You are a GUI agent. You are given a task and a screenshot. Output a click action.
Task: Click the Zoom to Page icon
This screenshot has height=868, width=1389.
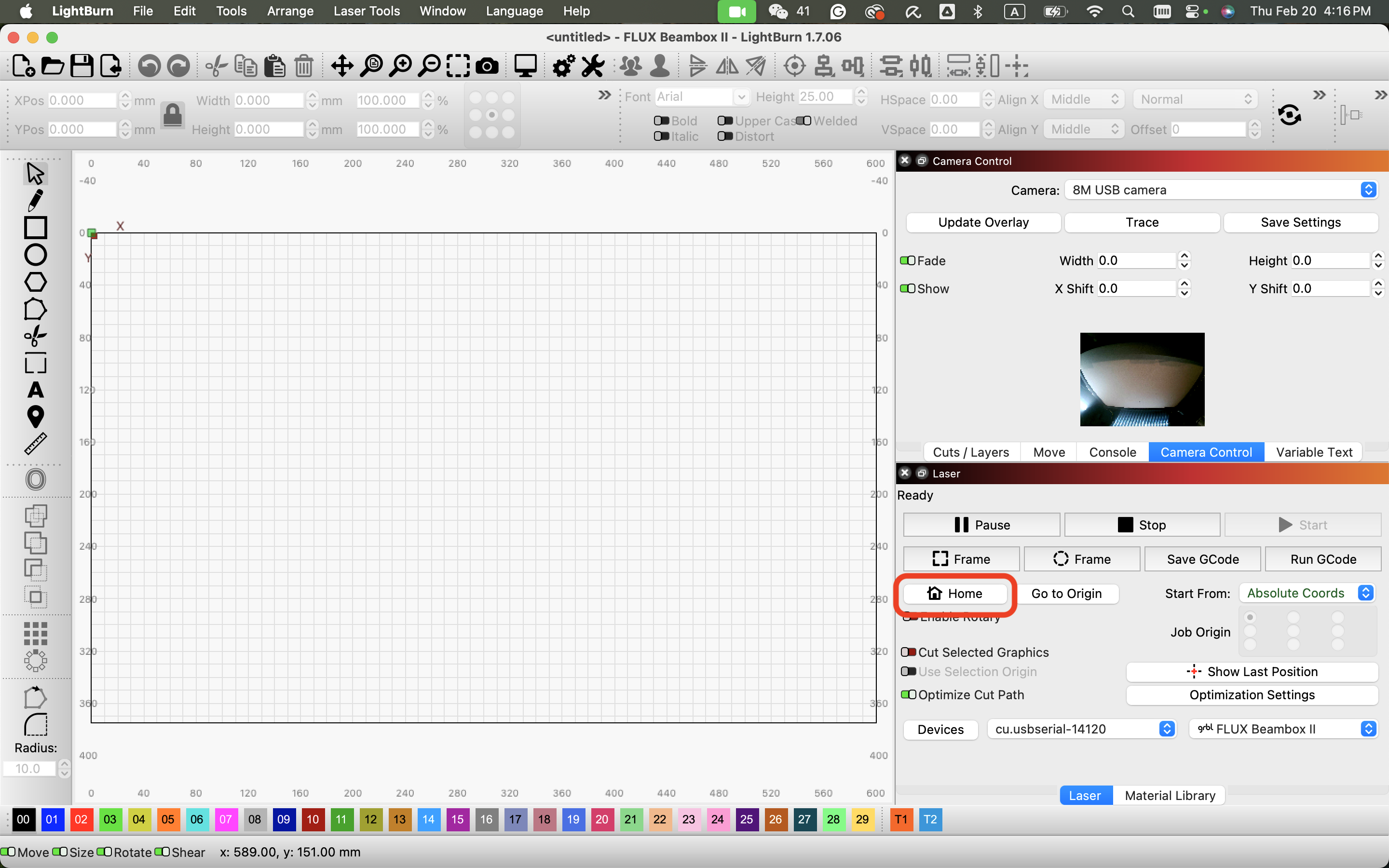click(x=372, y=66)
